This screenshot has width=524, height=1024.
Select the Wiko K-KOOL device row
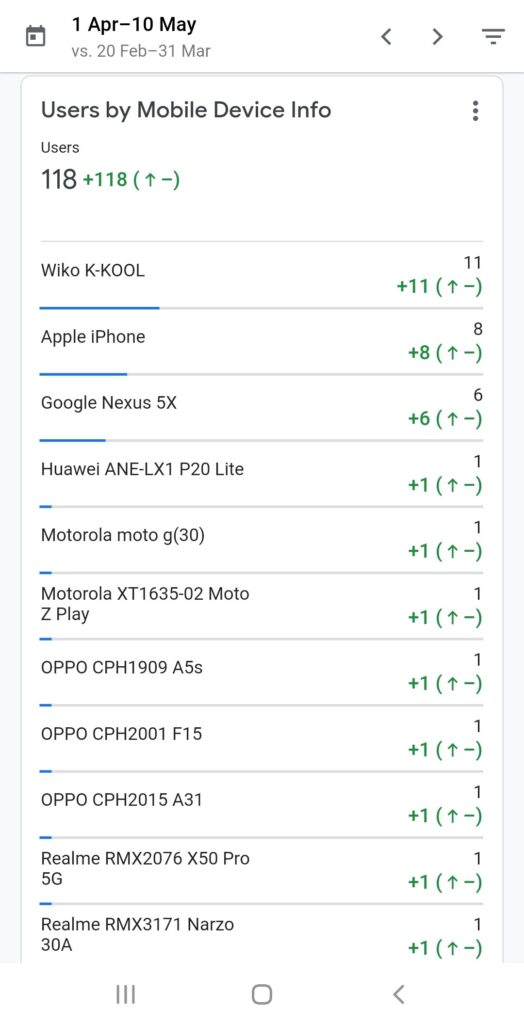click(x=261, y=275)
